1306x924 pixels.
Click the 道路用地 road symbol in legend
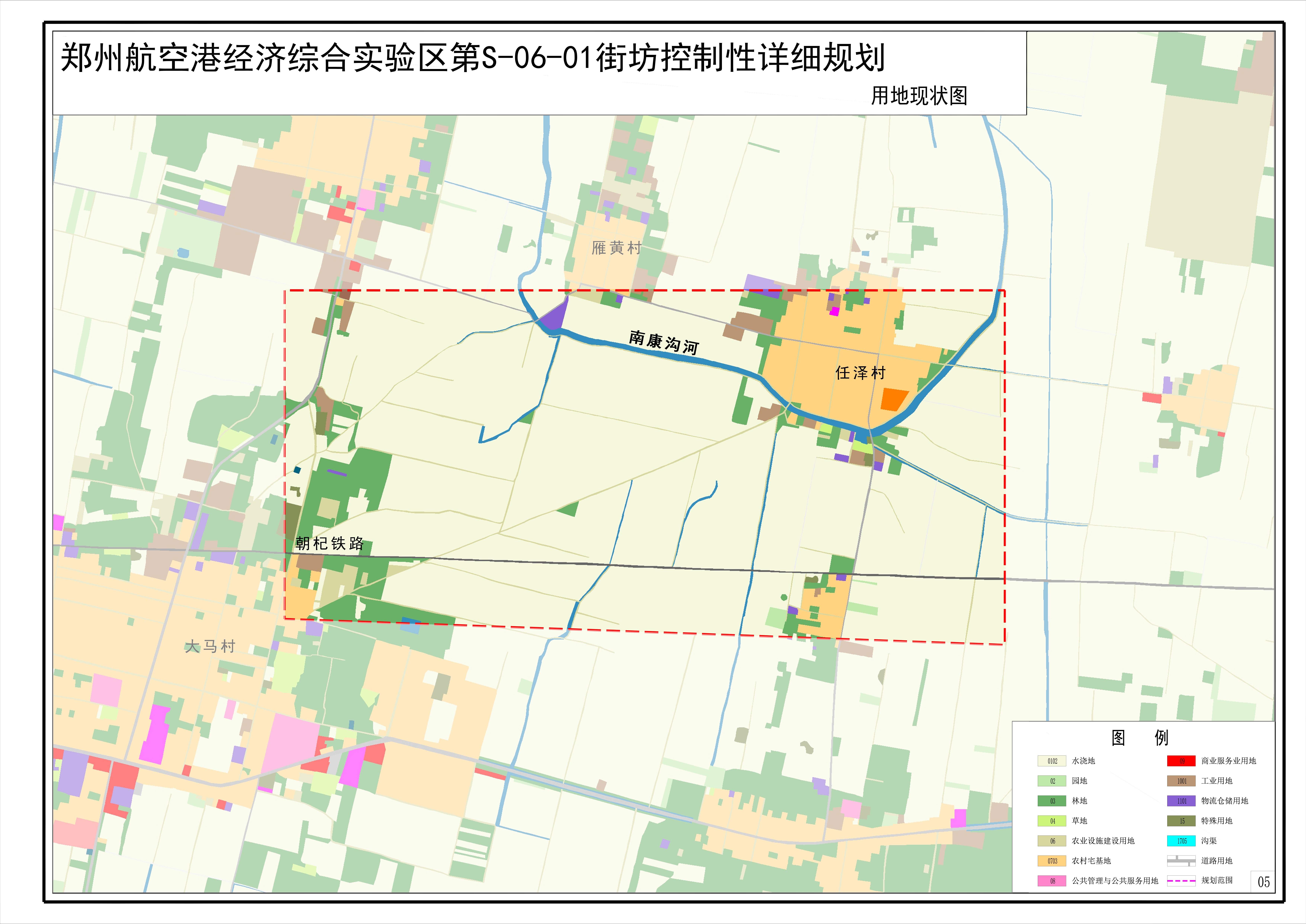(1181, 861)
